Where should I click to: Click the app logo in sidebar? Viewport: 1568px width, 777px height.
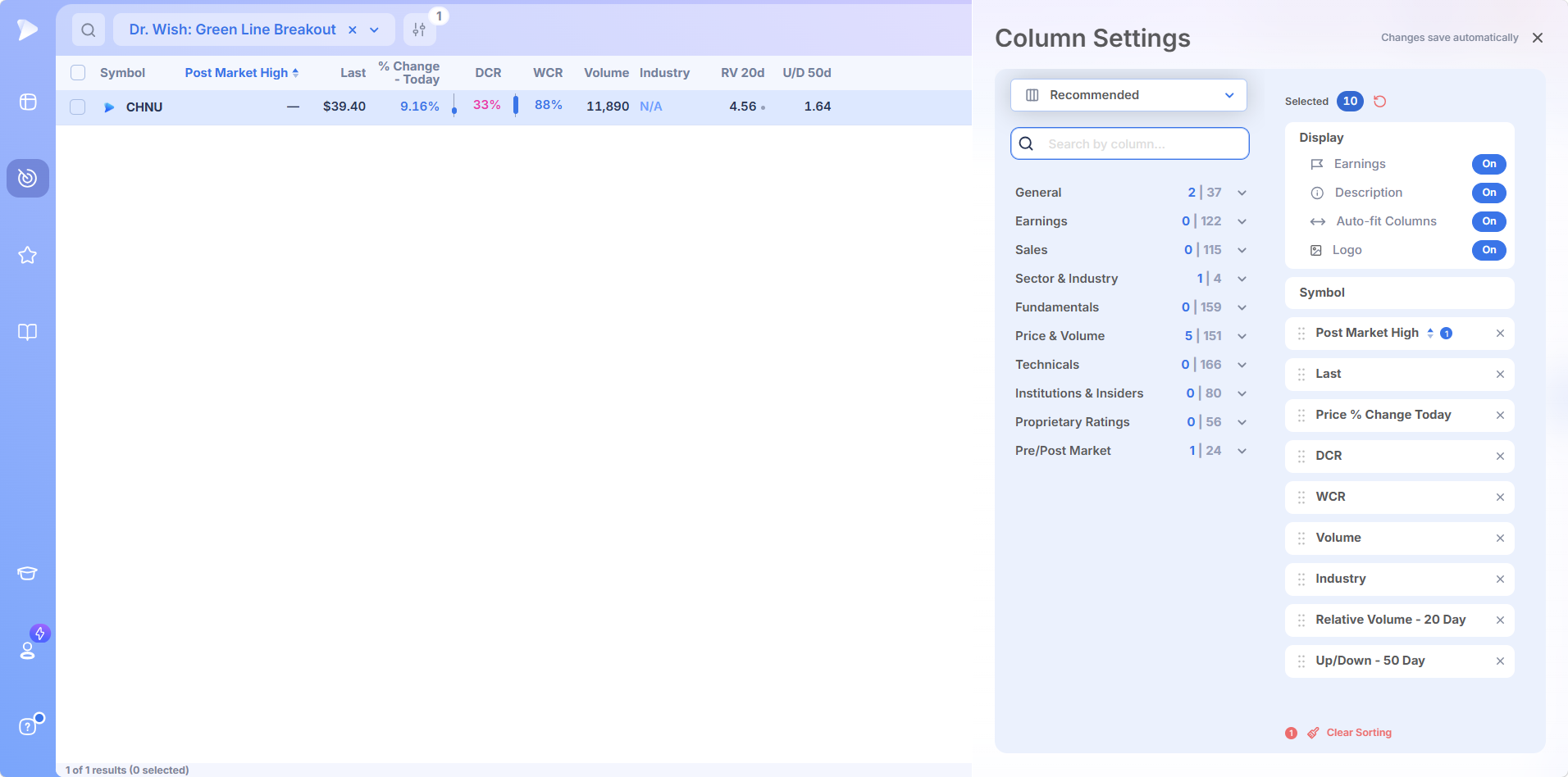tap(27, 30)
